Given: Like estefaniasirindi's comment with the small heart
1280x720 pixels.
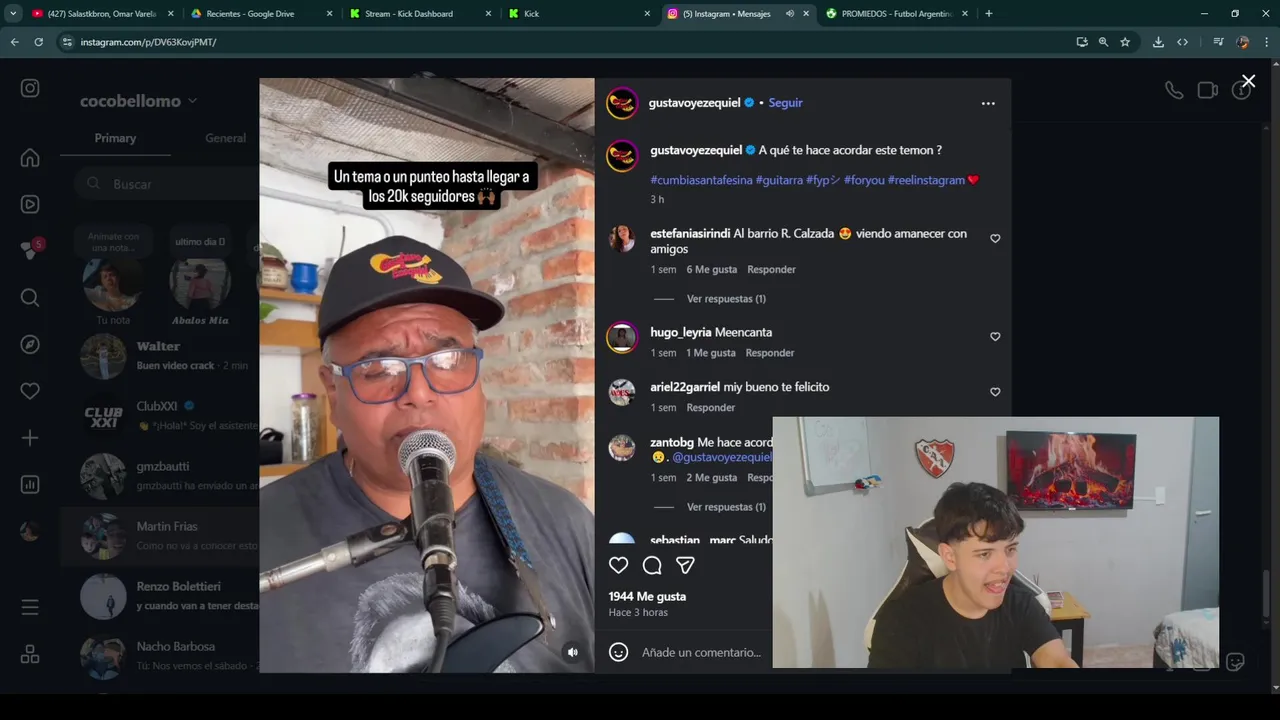Looking at the screenshot, I should click(995, 239).
